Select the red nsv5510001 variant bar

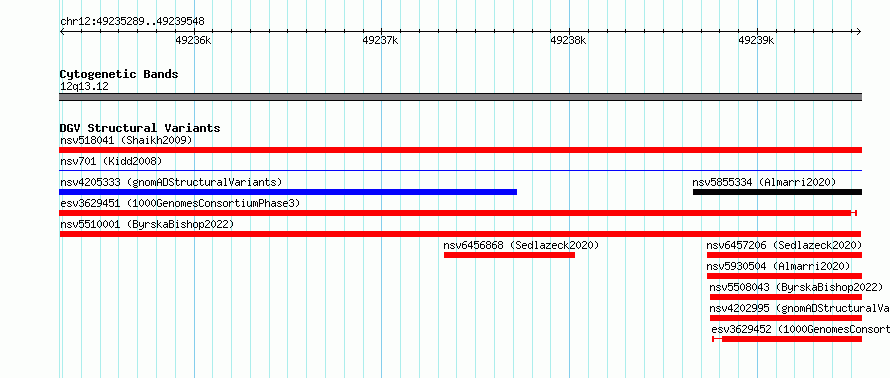click(x=460, y=234)
